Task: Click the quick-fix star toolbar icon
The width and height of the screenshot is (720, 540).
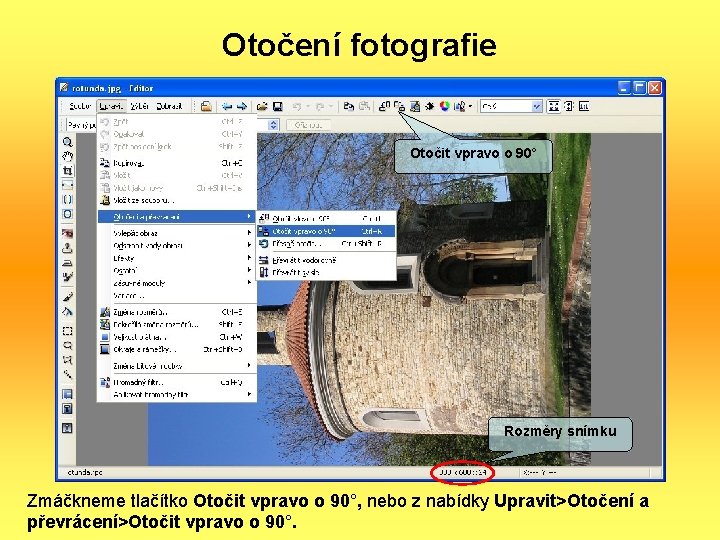Action: [430, 107]
